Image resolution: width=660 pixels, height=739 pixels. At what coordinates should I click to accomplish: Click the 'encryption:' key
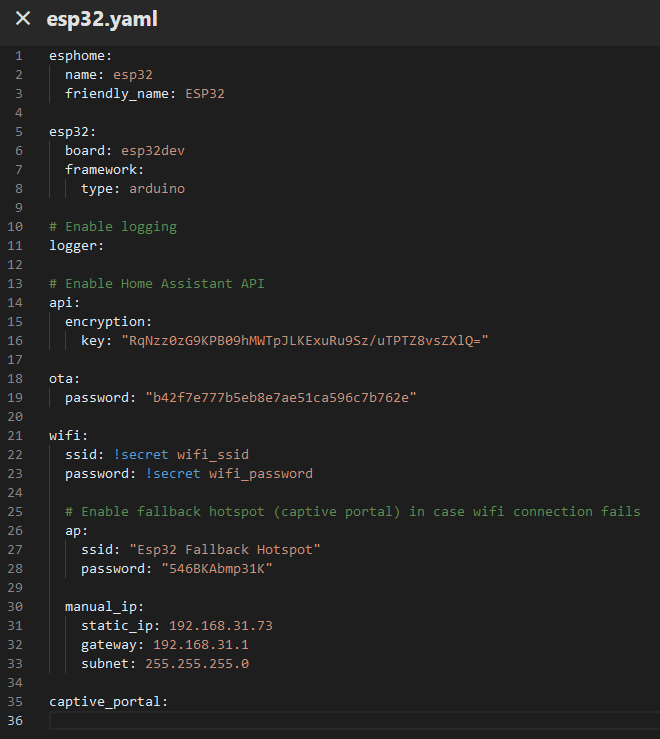[108, 322]
